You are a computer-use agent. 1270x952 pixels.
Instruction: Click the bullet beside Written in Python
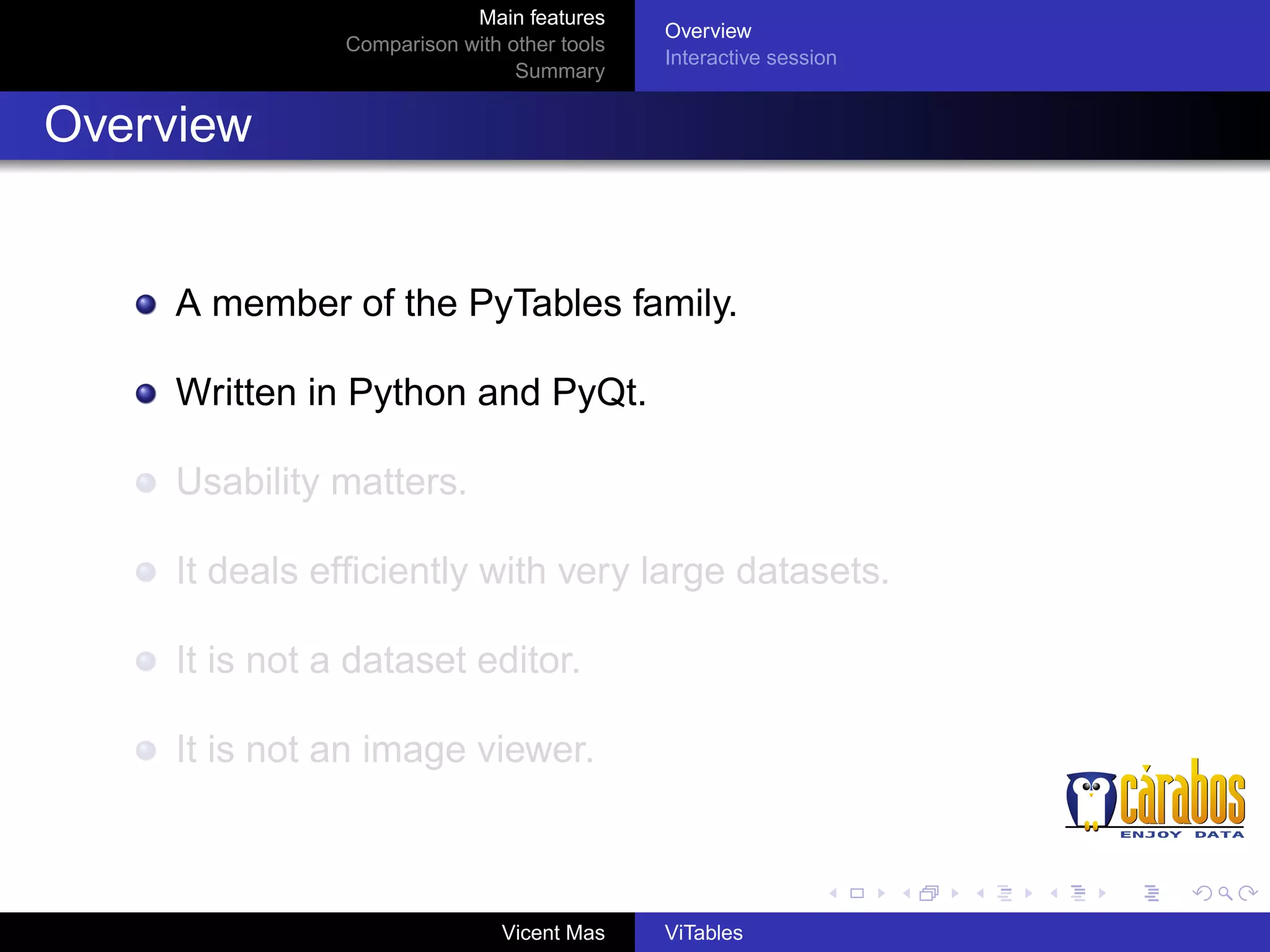click(146, 394)
